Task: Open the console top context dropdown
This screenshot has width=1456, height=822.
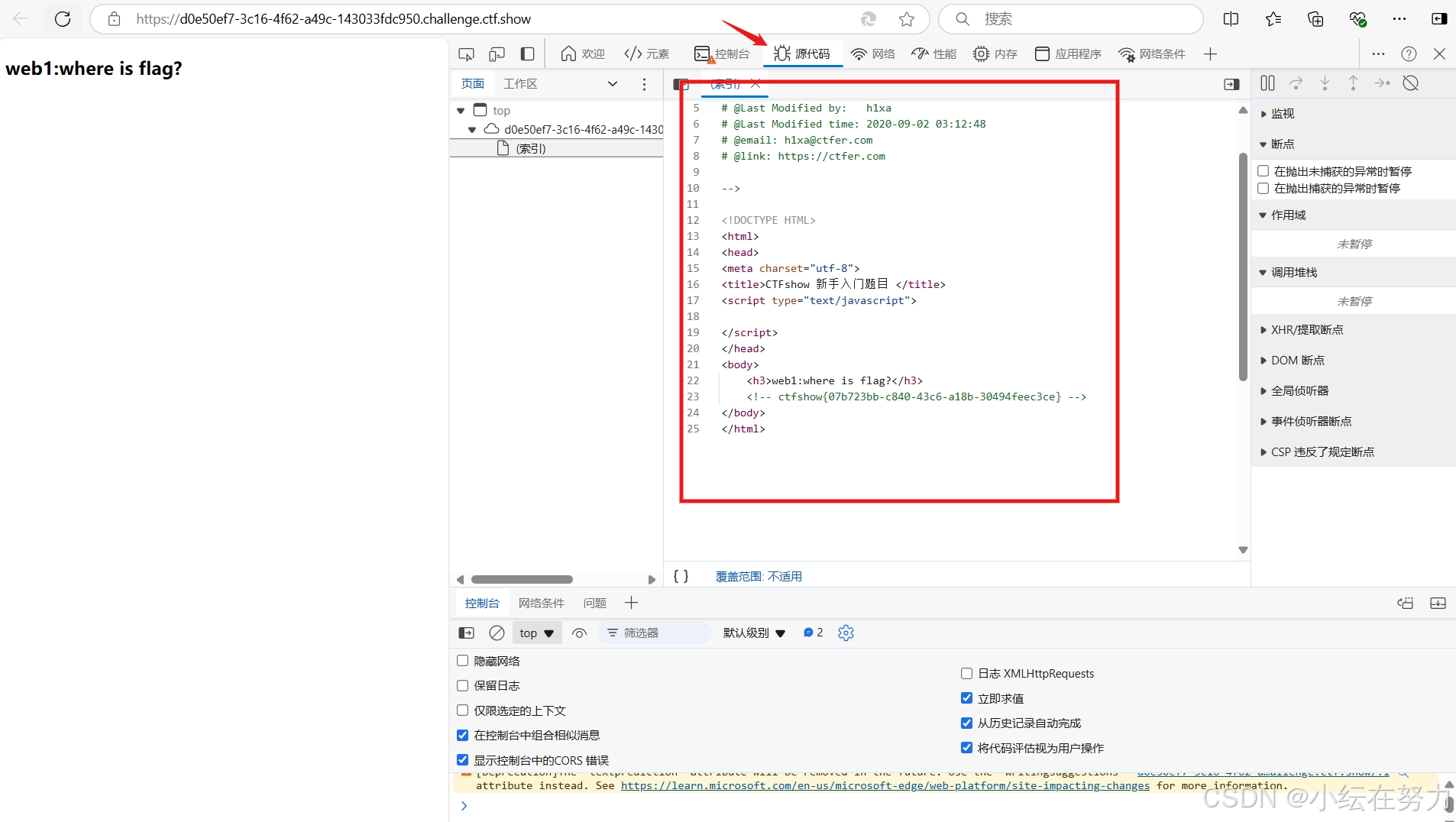Action: 537,633
